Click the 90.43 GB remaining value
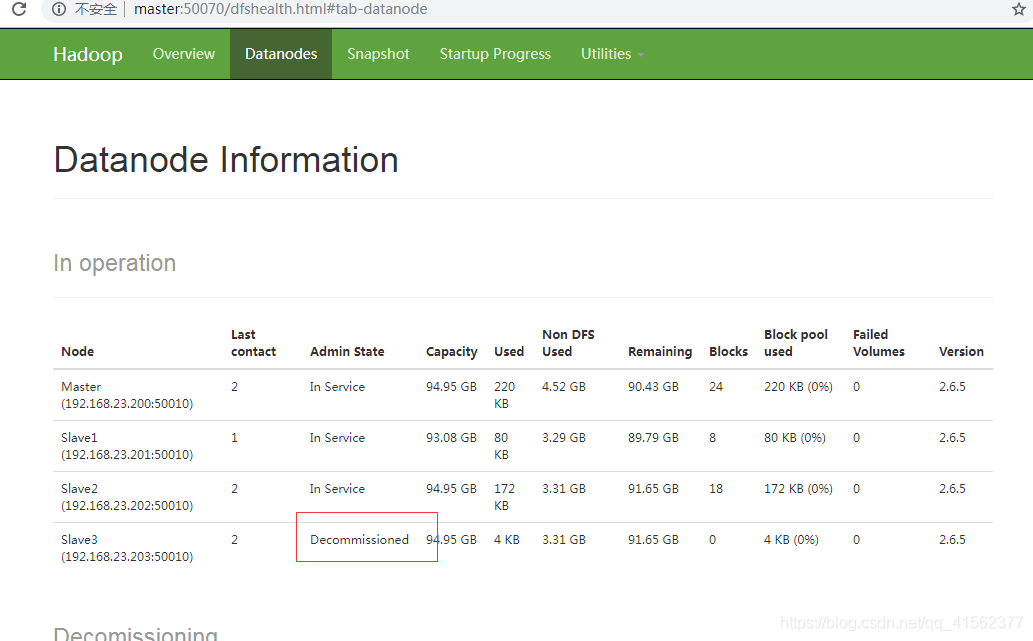Viewport: 1033px width, 641px height. 653,387
